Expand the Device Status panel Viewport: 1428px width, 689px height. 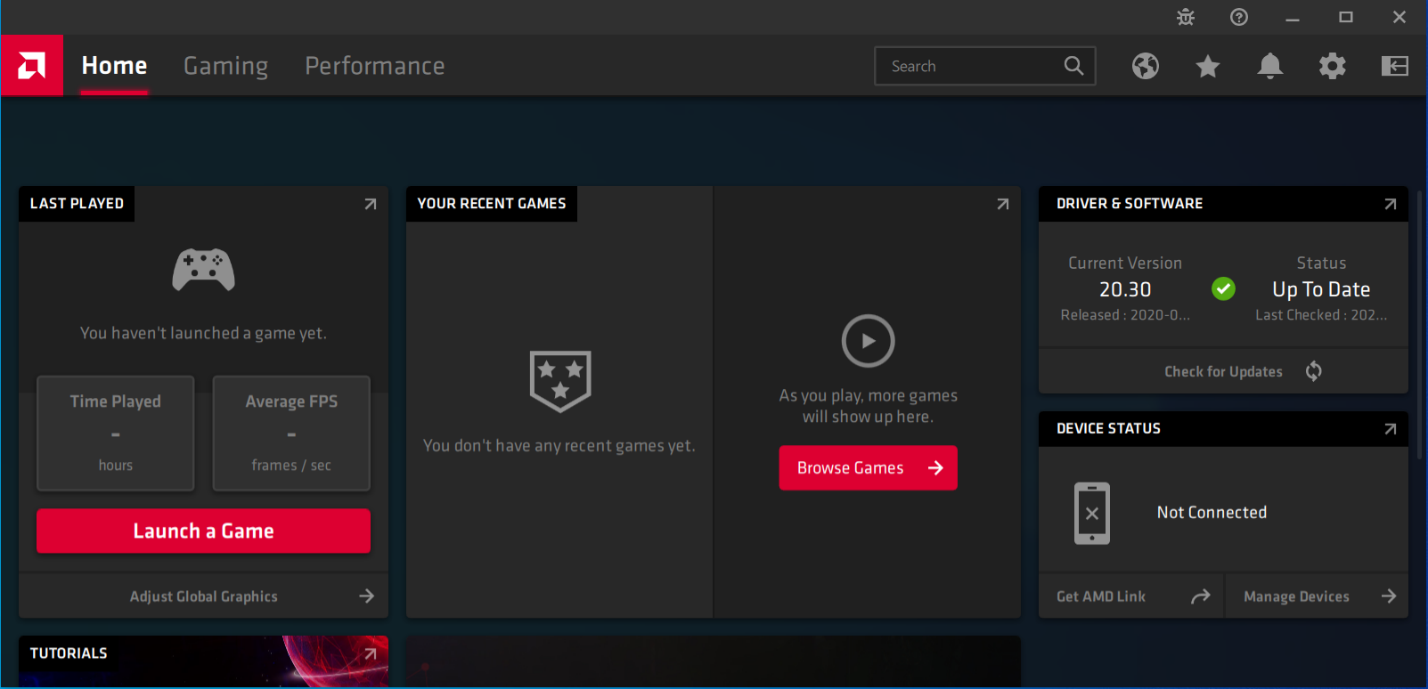1390,429
